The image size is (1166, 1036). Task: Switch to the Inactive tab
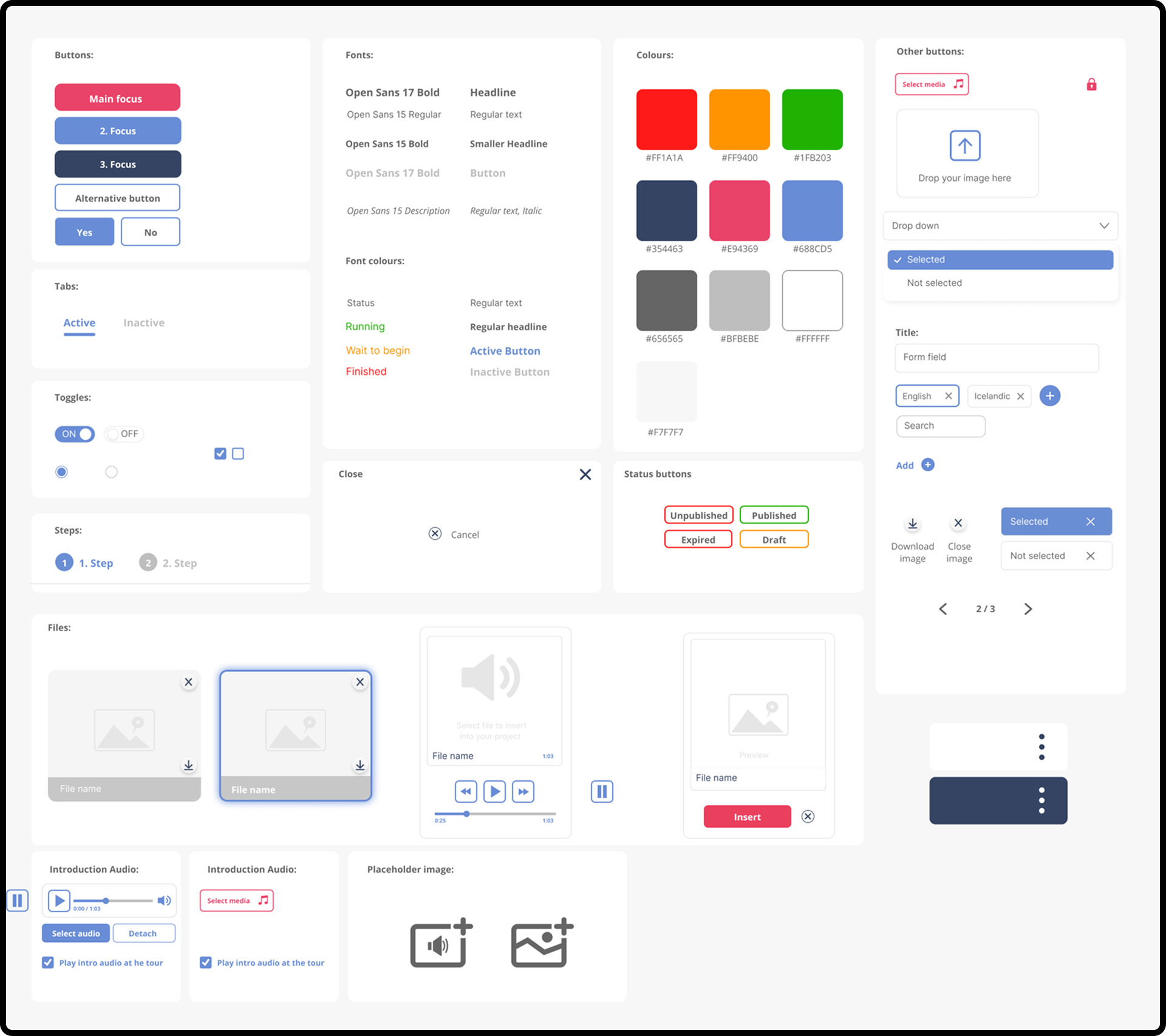(x=144, y=322)
